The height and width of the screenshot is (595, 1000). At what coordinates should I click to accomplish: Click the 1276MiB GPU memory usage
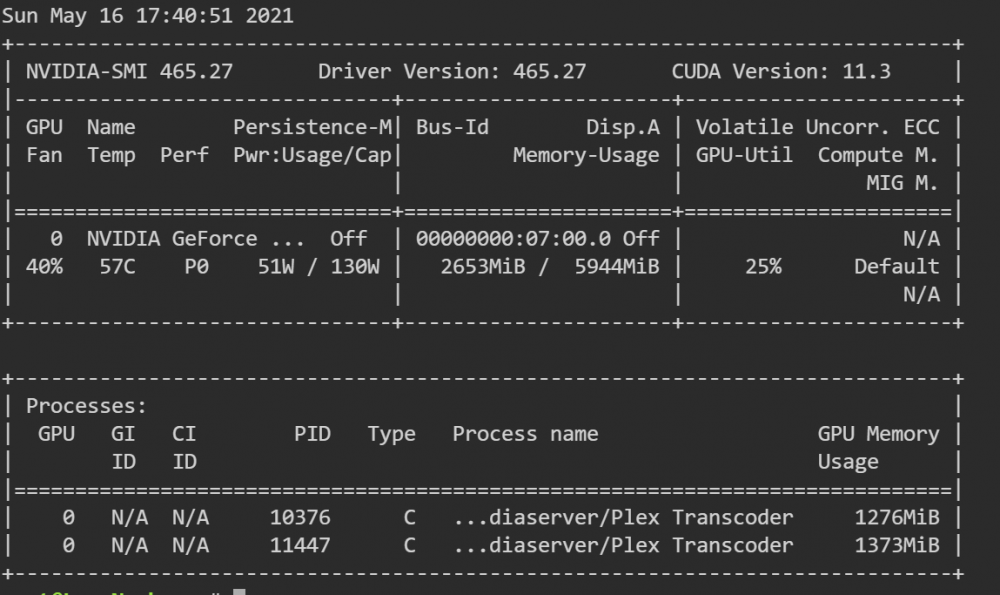click(897, 517)
